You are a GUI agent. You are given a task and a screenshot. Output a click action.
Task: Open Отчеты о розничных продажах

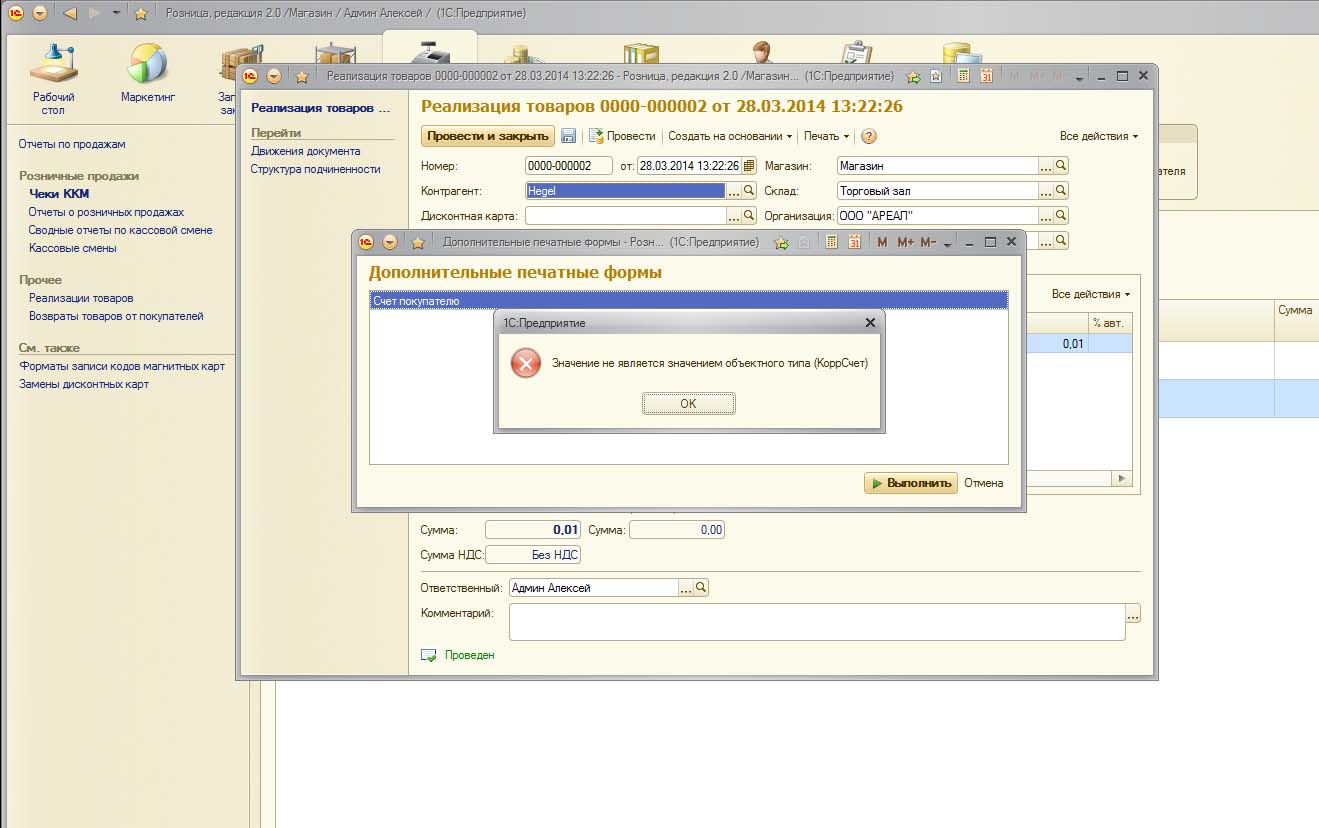click(106, 212)
